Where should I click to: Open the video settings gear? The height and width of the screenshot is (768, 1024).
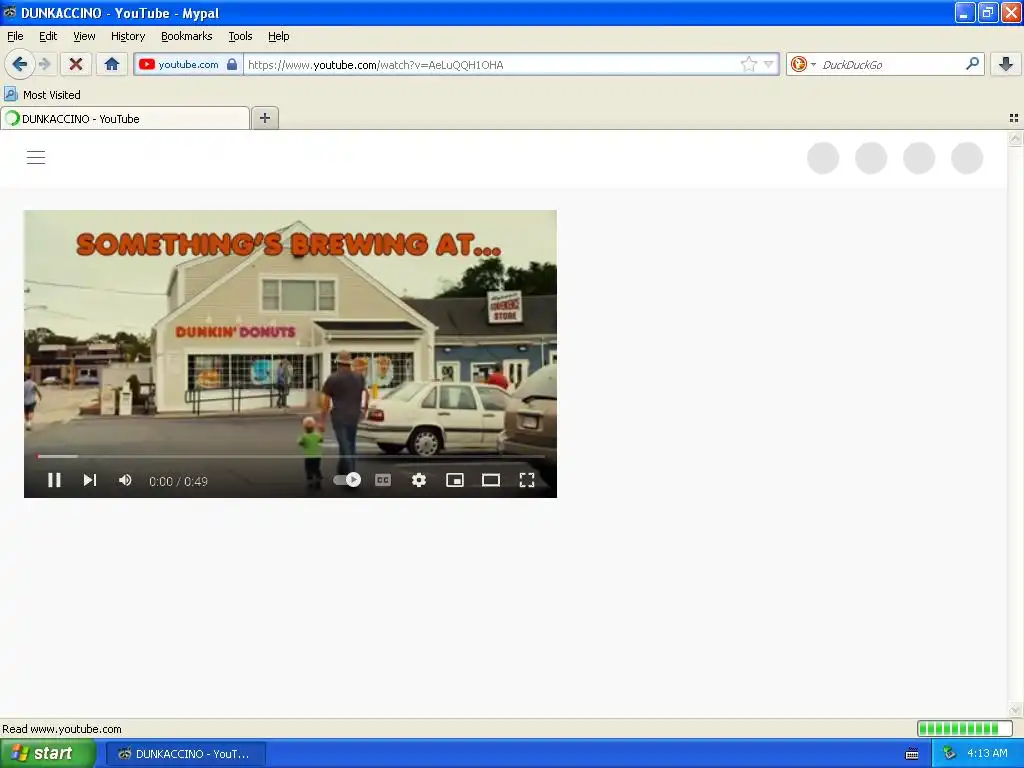tap(419, 480)
